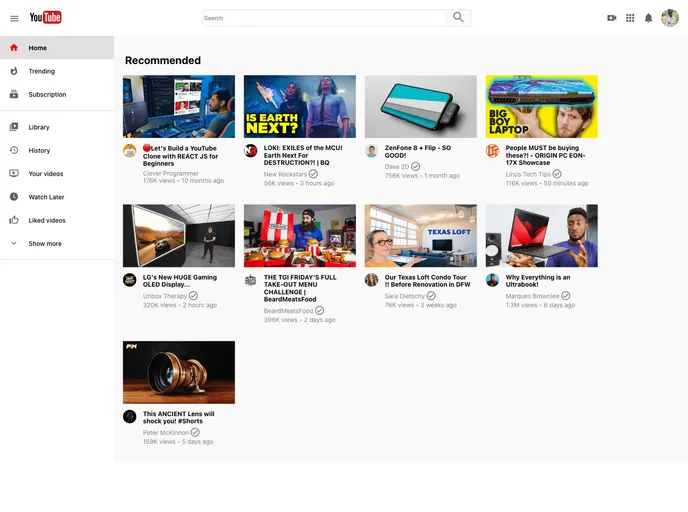688x512 pixels.
Task: Click channel name Linus Tech Tips
Action: click(528, 174)
